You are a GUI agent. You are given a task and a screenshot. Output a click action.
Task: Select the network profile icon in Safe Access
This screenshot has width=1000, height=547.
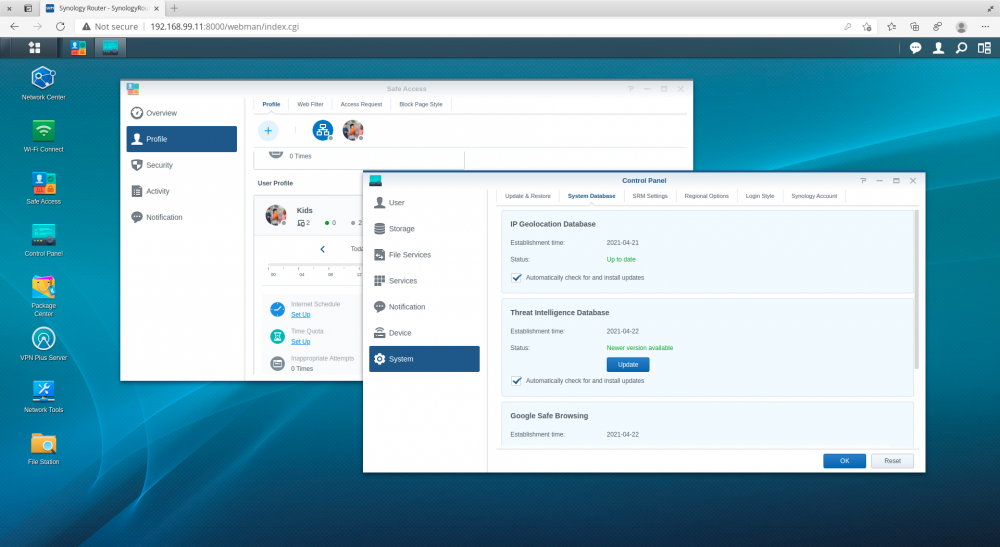pyautogui.click(x=323, y=131)
